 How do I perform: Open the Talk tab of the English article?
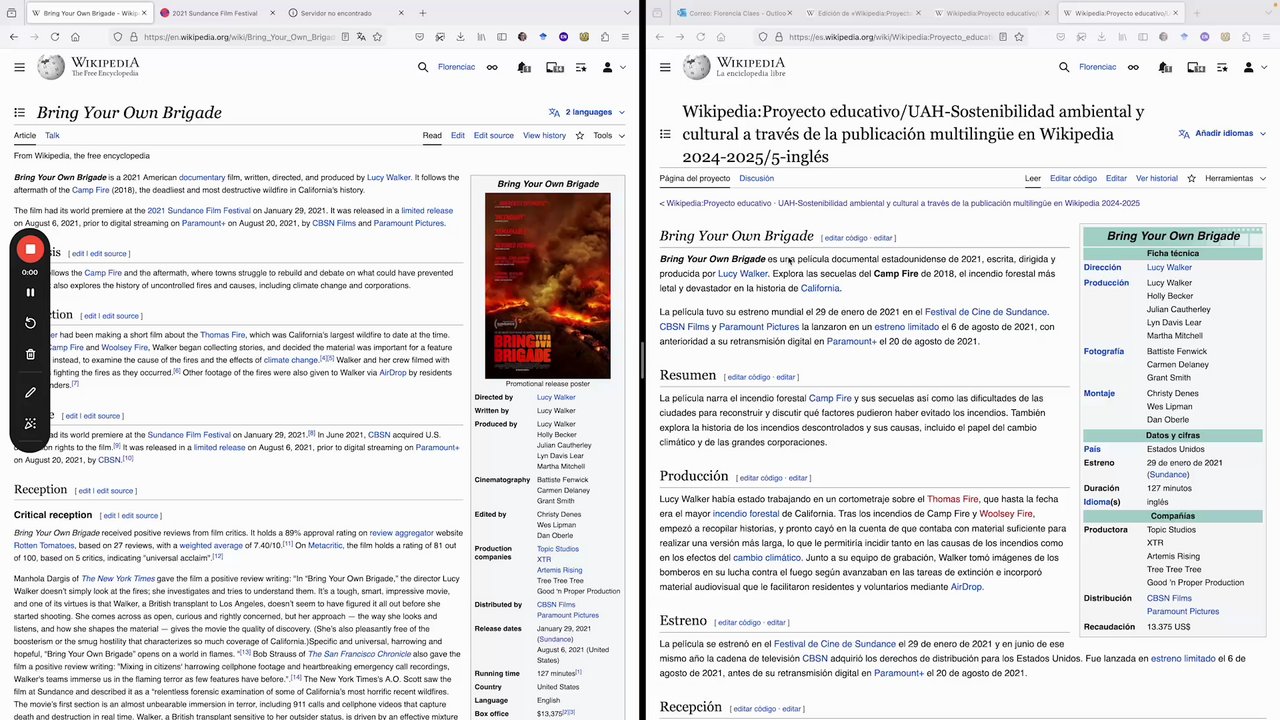[52, 135]
